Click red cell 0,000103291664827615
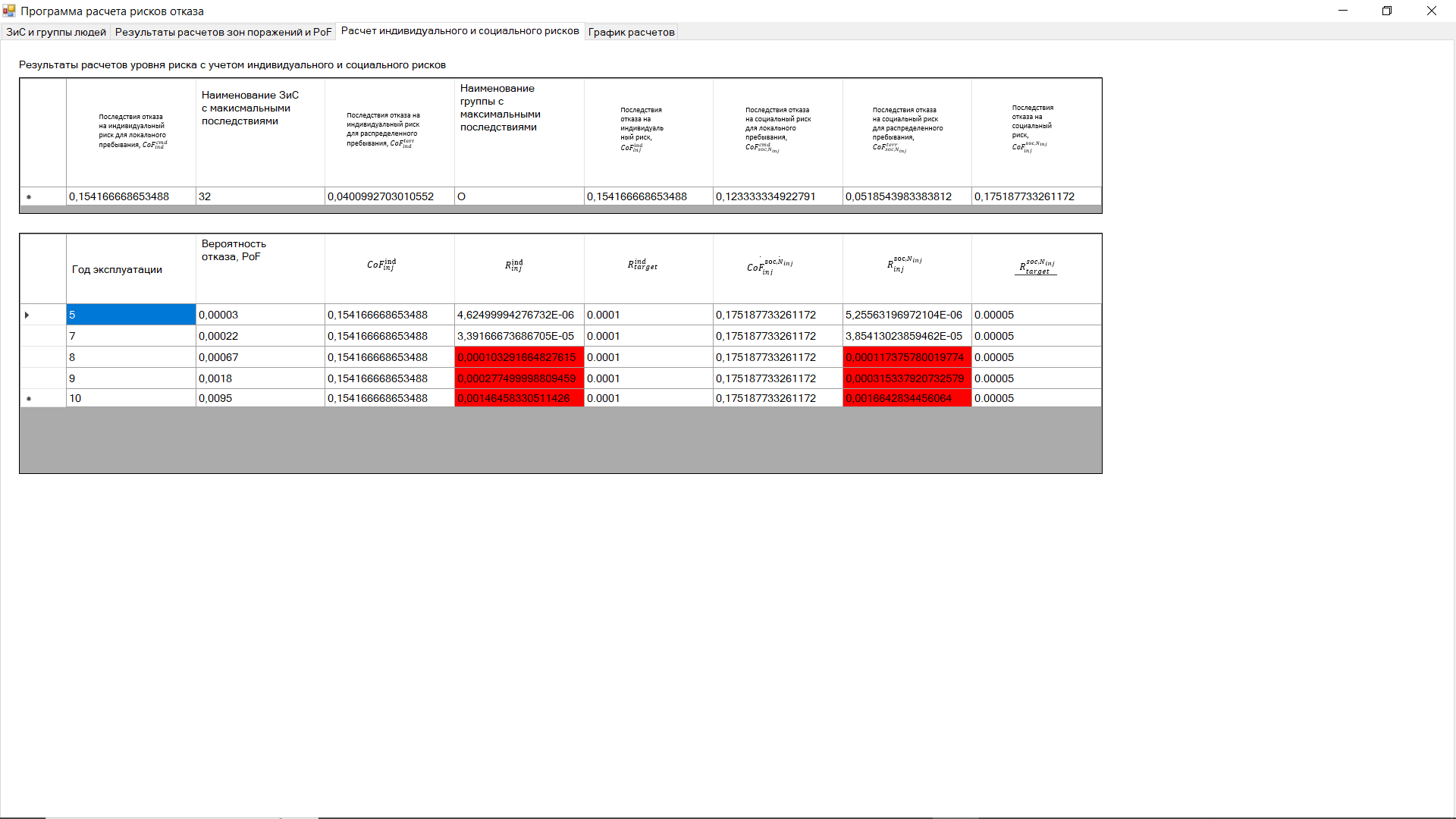 (519, 357)
